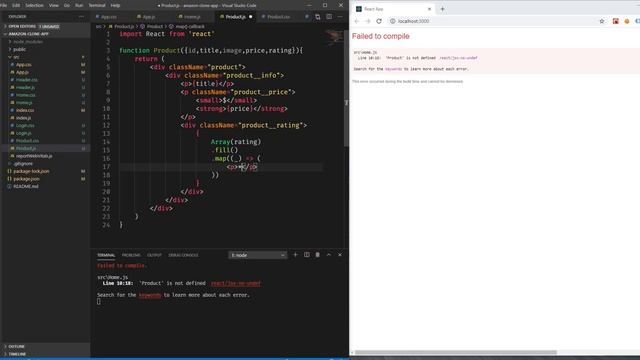Click the split editor icon
The height and width of the screenshot is (360, 640).
329,17
